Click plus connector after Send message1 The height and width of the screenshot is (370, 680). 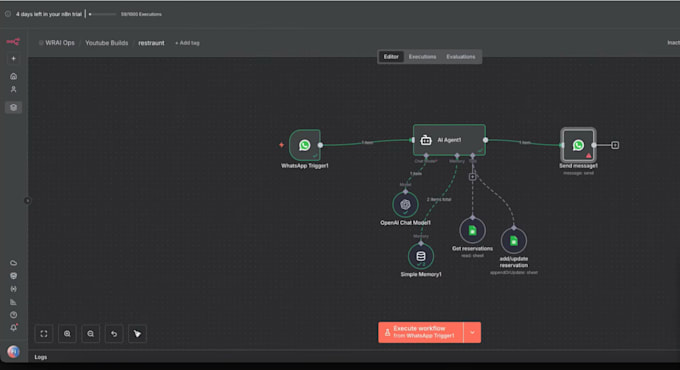(615, 145)
